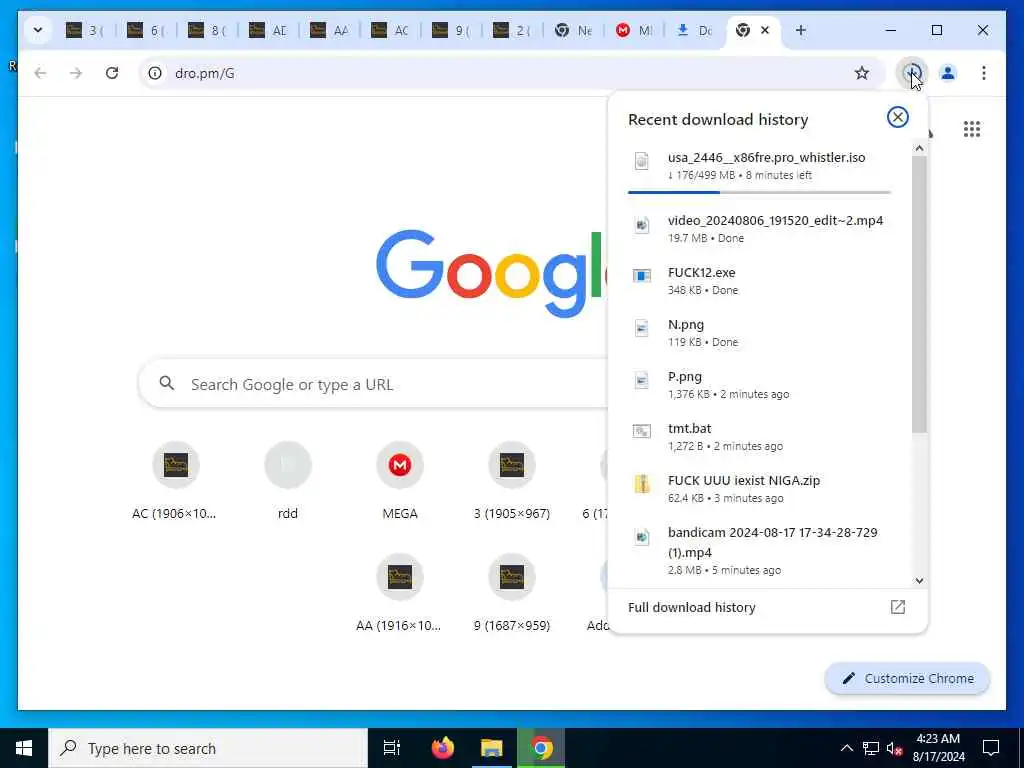1024x768 pixels.
Task: Open the 348 KB exe download entry
Action: [760, 281]
